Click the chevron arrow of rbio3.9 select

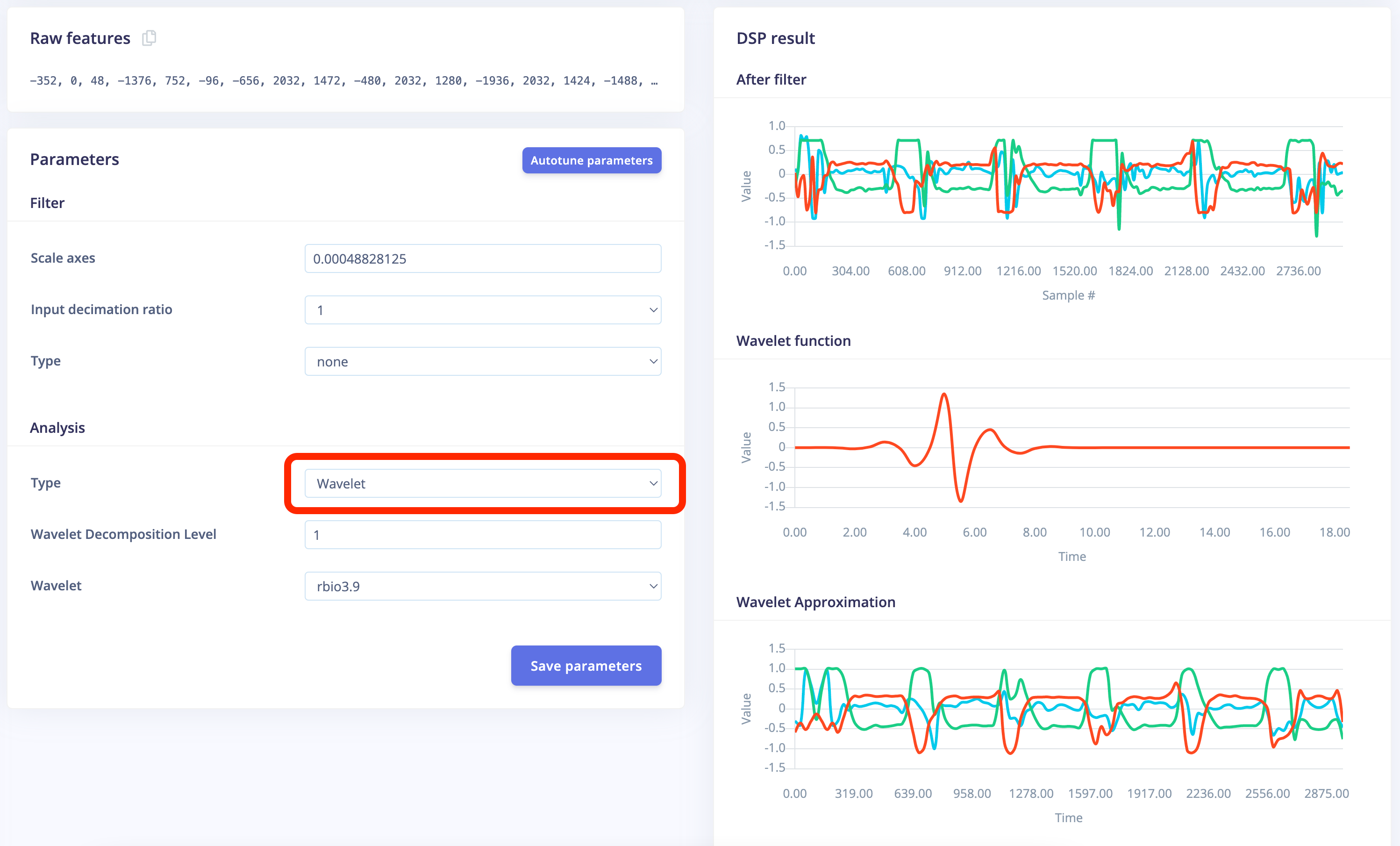(x=653, y=586)
